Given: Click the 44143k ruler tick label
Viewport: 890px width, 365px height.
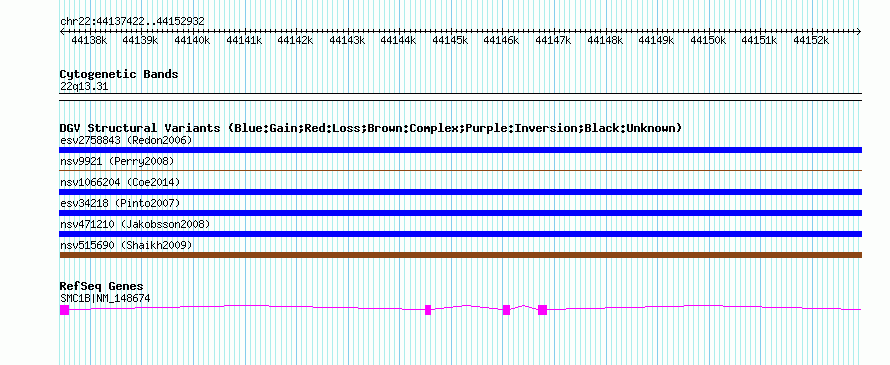Looking at the screenshot, I should point(347,40).
